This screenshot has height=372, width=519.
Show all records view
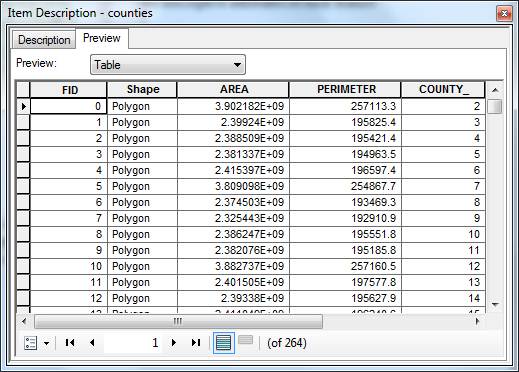pos(224,343)
